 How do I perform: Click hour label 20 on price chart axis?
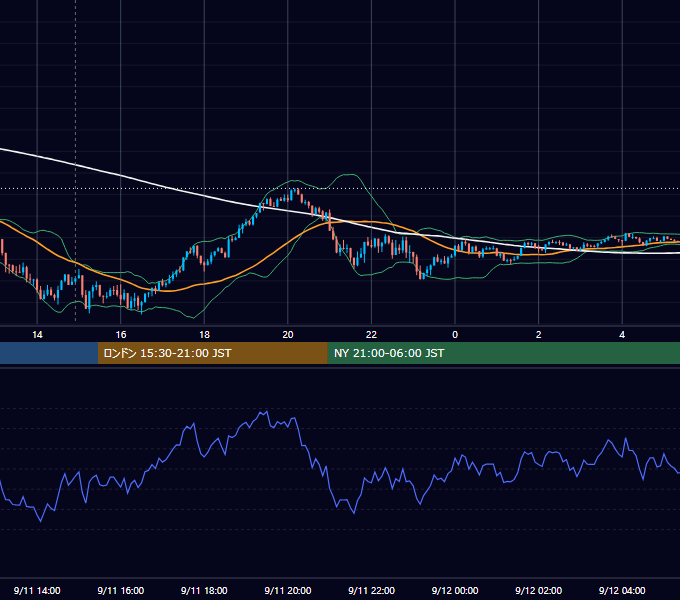[x=288, y=335]
